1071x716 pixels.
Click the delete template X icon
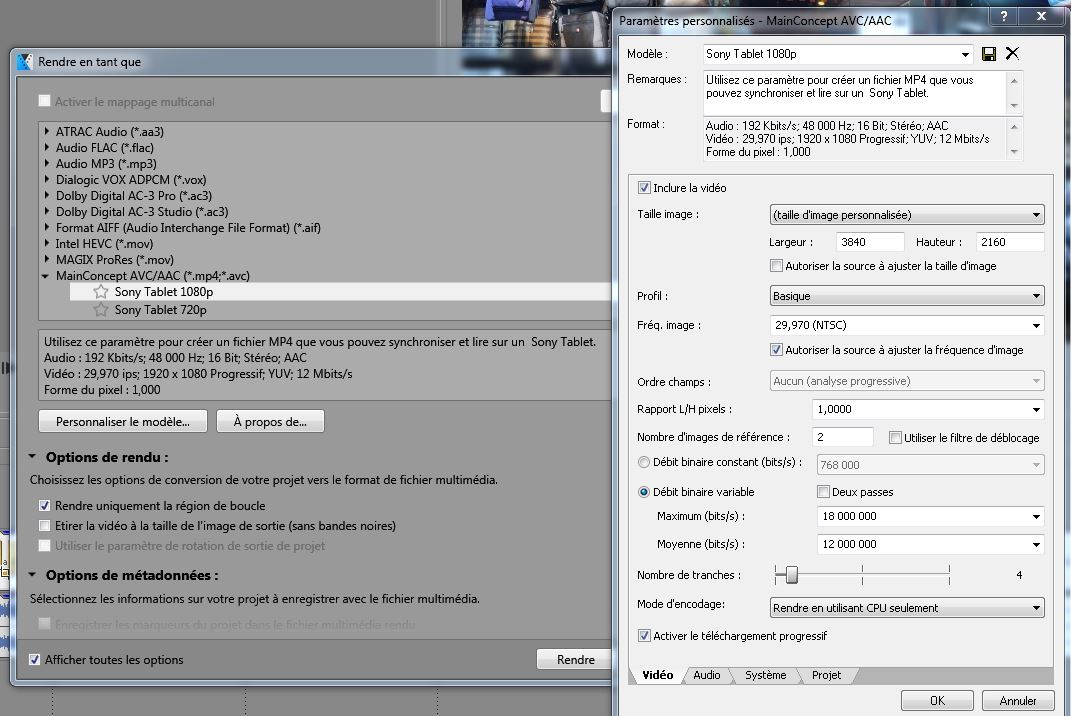pyautogui.click(x=1012, y=54)
